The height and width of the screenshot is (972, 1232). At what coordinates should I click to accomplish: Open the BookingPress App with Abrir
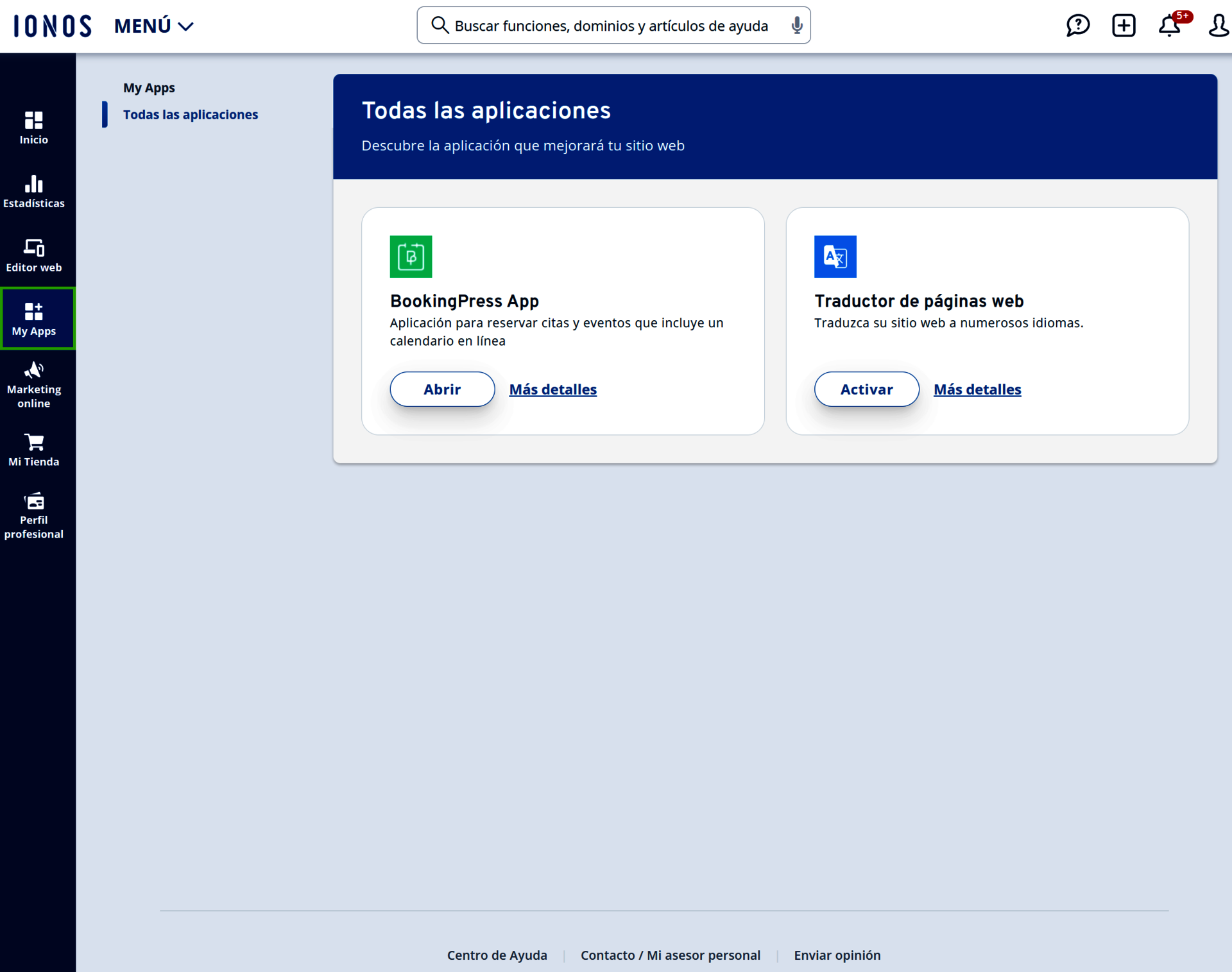(x=442, y=389)
